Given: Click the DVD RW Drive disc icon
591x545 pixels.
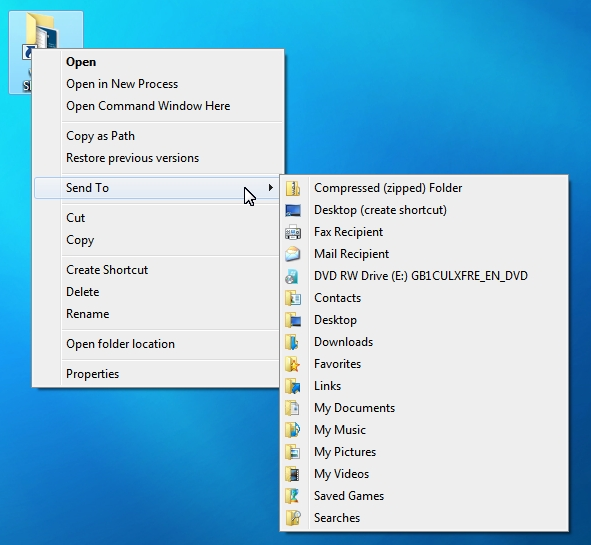Looking at the screenshot, I should pyautogui.click(x=292, y=276).
